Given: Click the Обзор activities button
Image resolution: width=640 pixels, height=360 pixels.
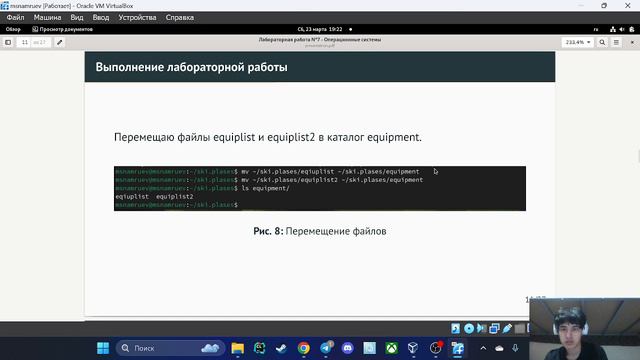Looking at the screenshot, I should 13,29.
